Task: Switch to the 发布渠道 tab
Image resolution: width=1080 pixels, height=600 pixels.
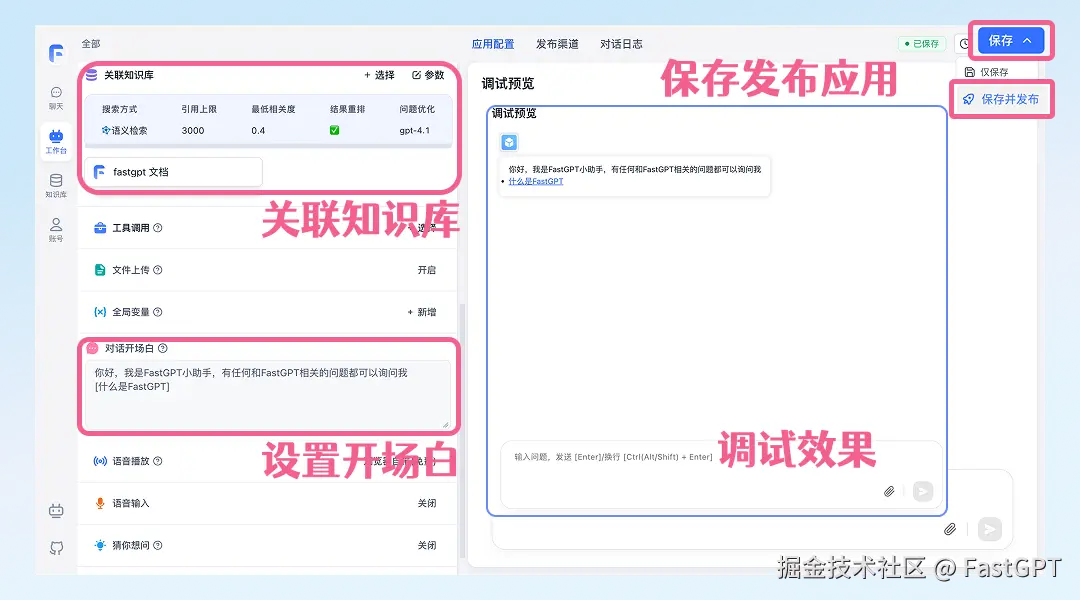Action: pyautogui.click(x=557, y=44)
